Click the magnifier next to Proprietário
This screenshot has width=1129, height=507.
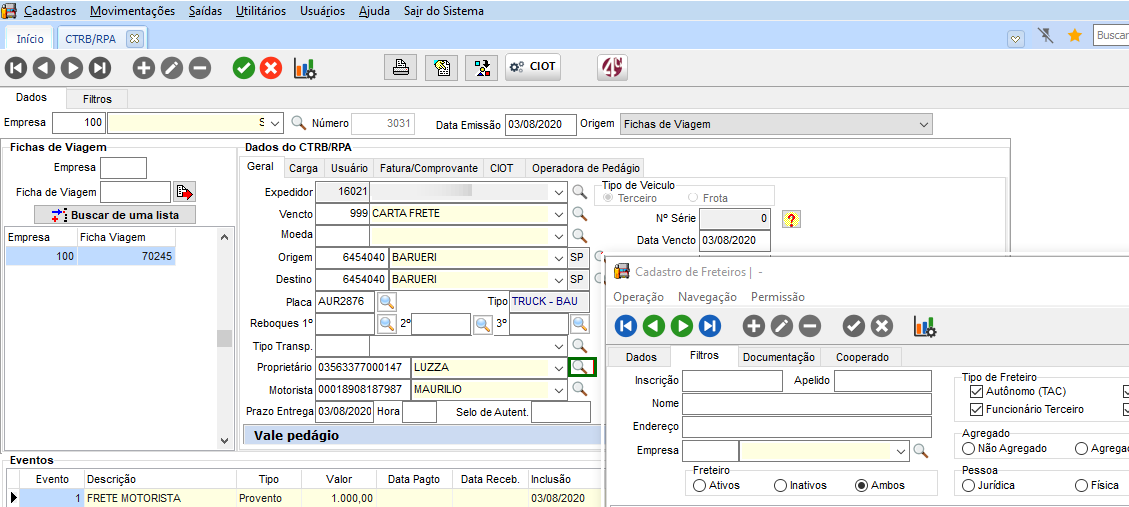pos(581,367)
